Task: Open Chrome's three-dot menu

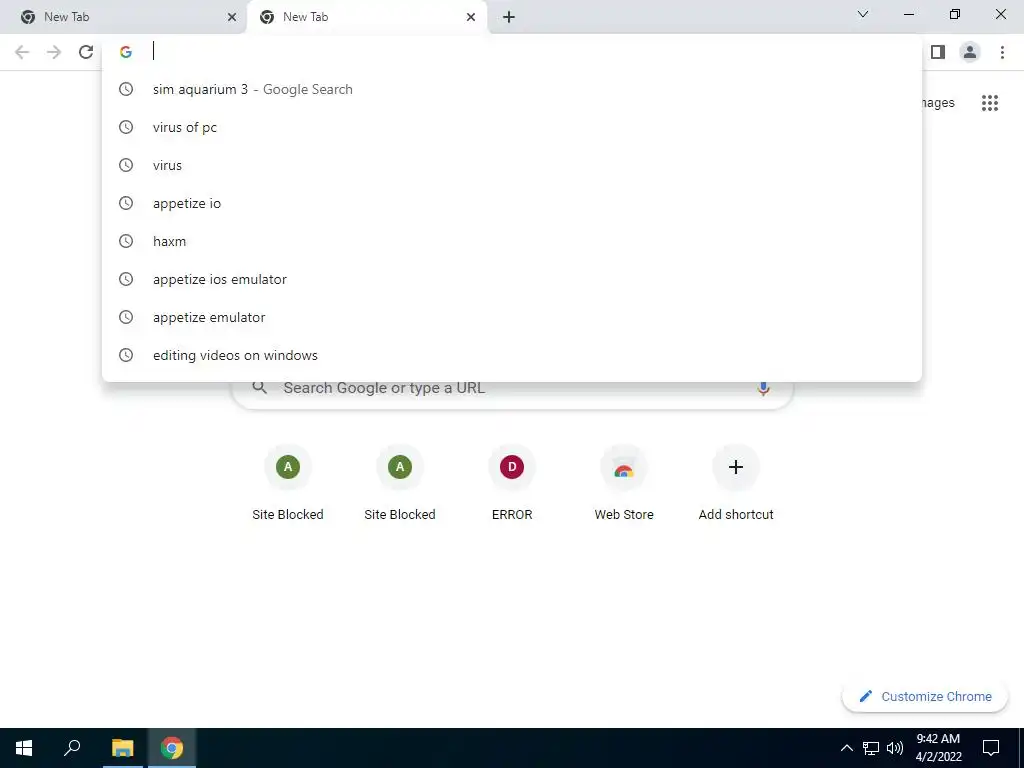Action: pos(1002,52)
